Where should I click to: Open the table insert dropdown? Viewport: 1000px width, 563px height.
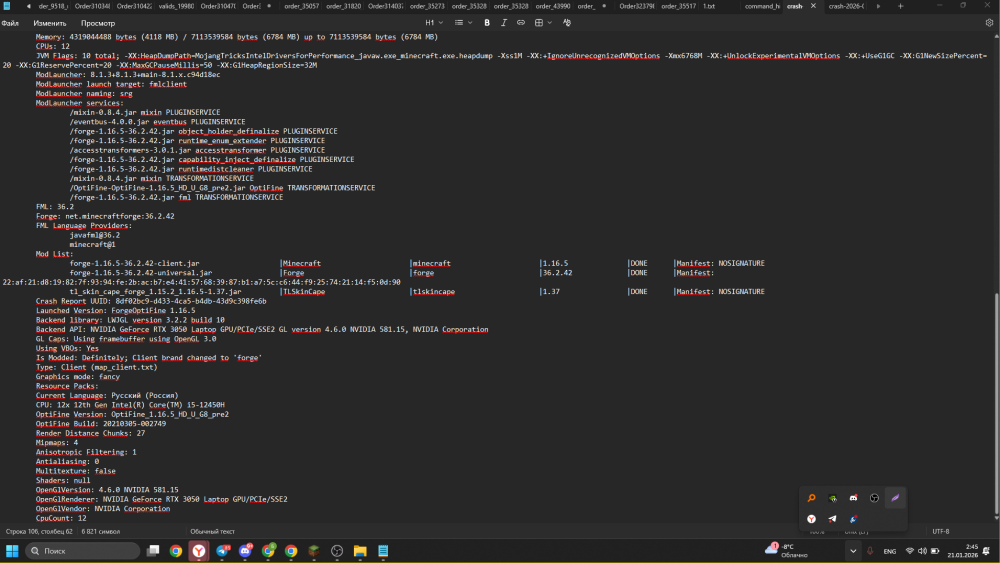click(x=543, y=22)
